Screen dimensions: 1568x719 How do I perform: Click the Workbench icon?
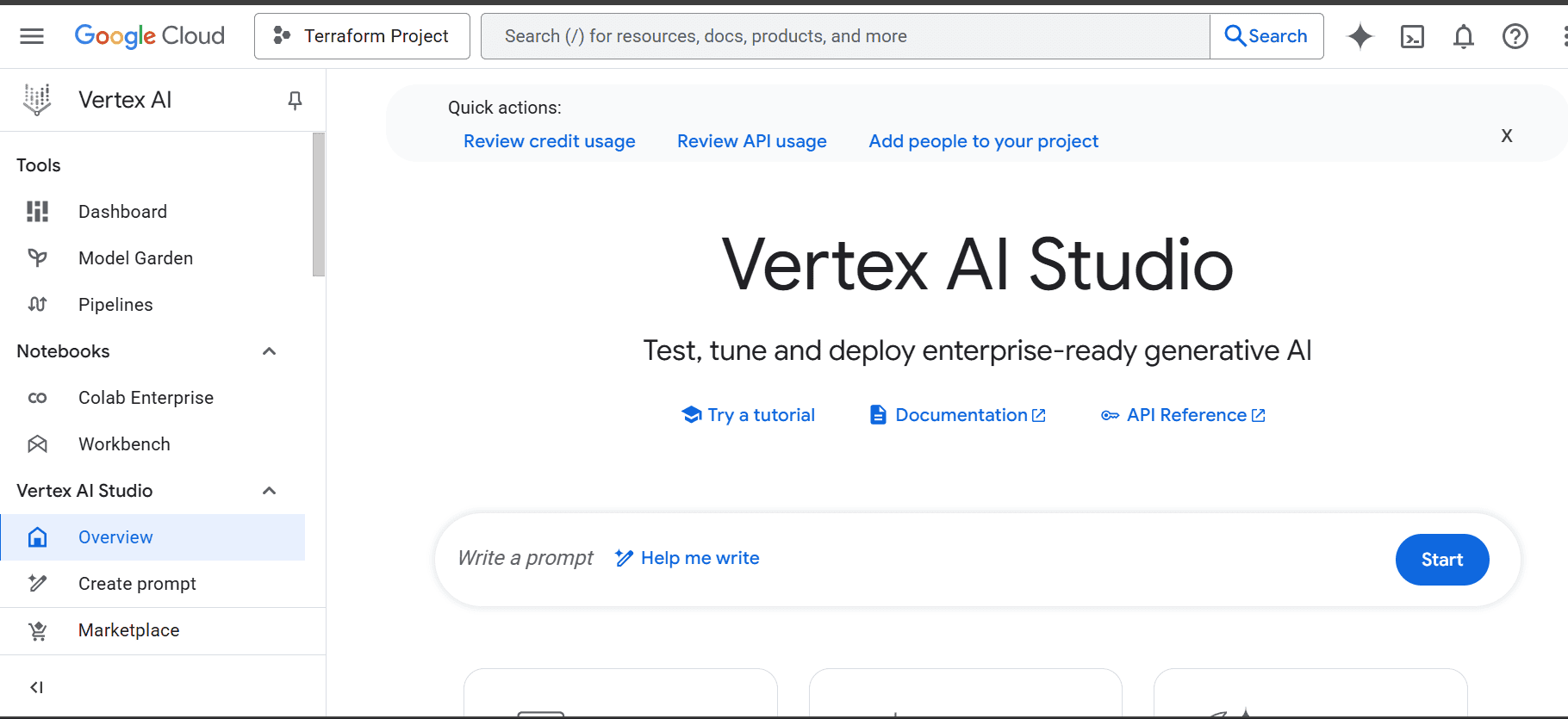coord(37,444)
